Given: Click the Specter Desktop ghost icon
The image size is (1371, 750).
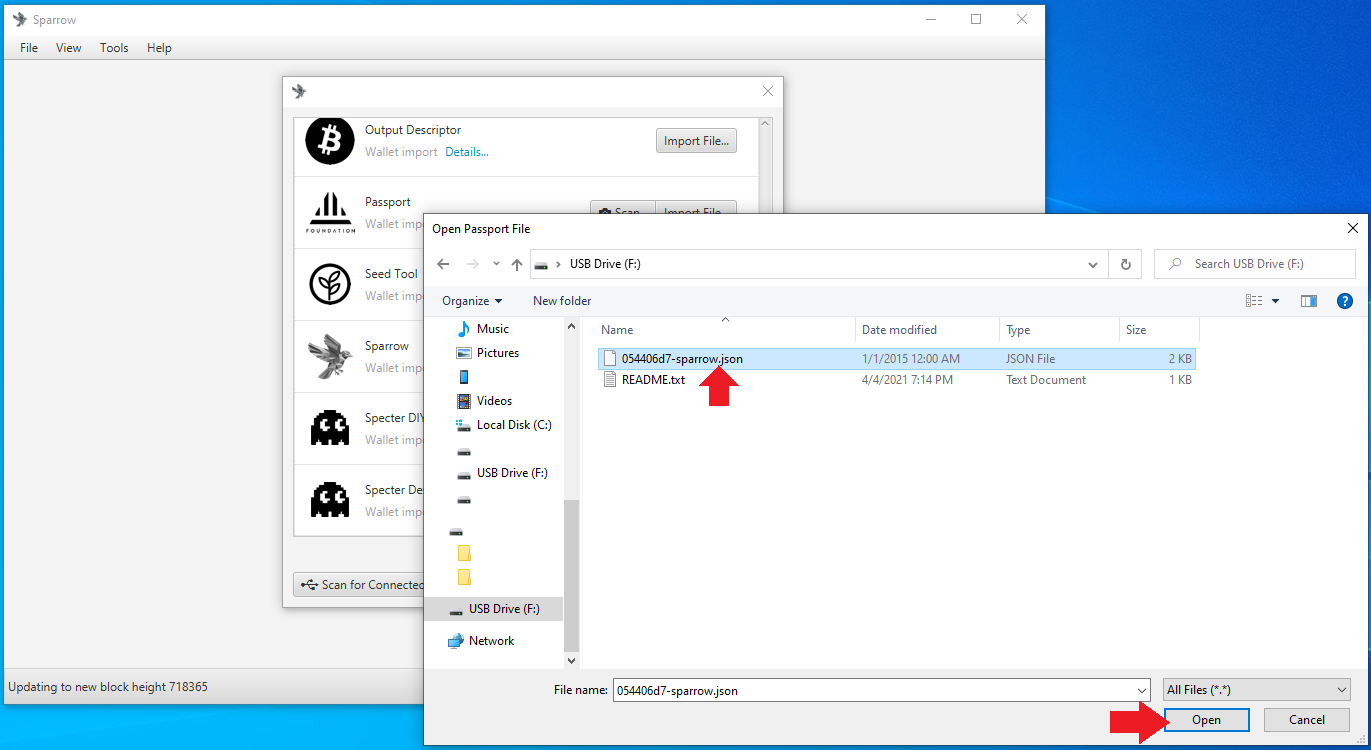Looking at the screenshot, I should [x=330, y=499].
